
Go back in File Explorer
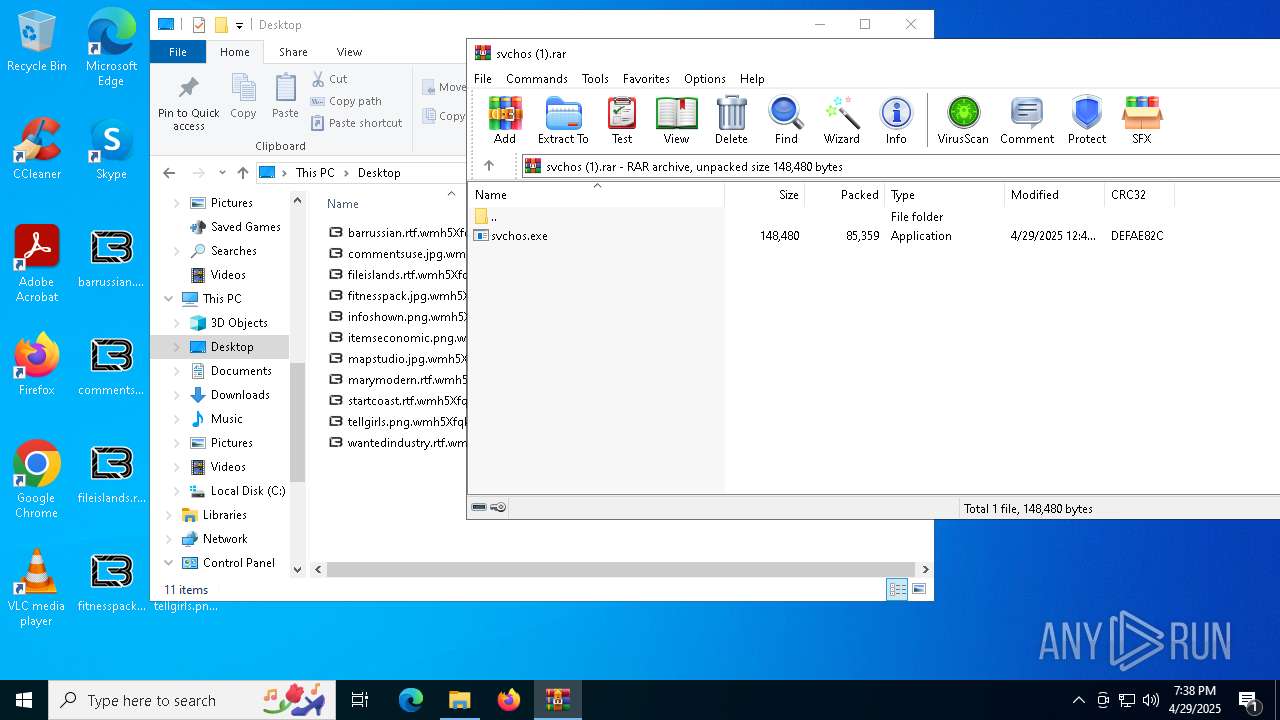169,173
